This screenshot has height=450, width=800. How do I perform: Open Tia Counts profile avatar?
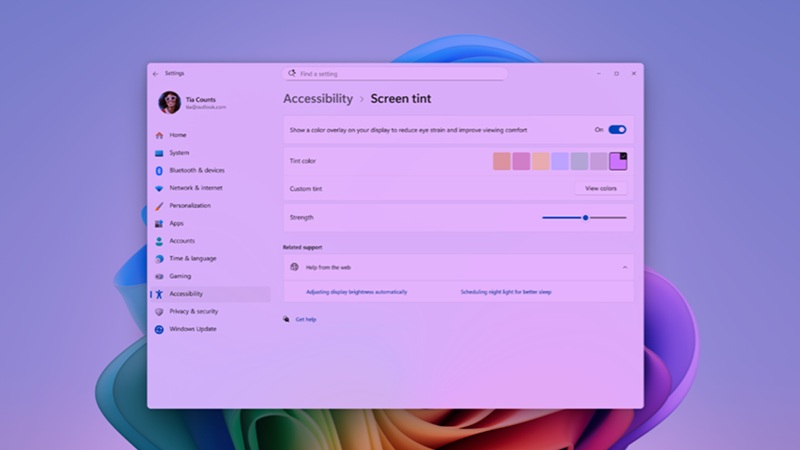[x=169, y=102]
